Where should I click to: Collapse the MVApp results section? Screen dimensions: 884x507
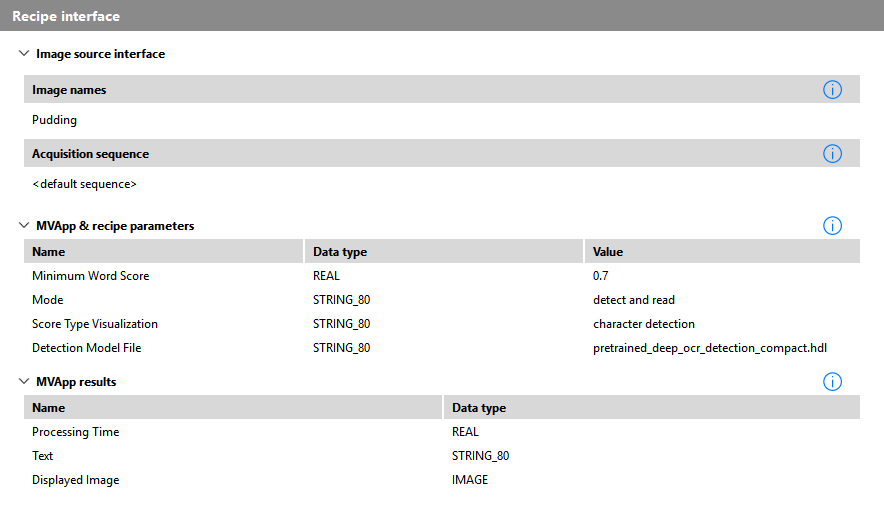tap(24, 382)
